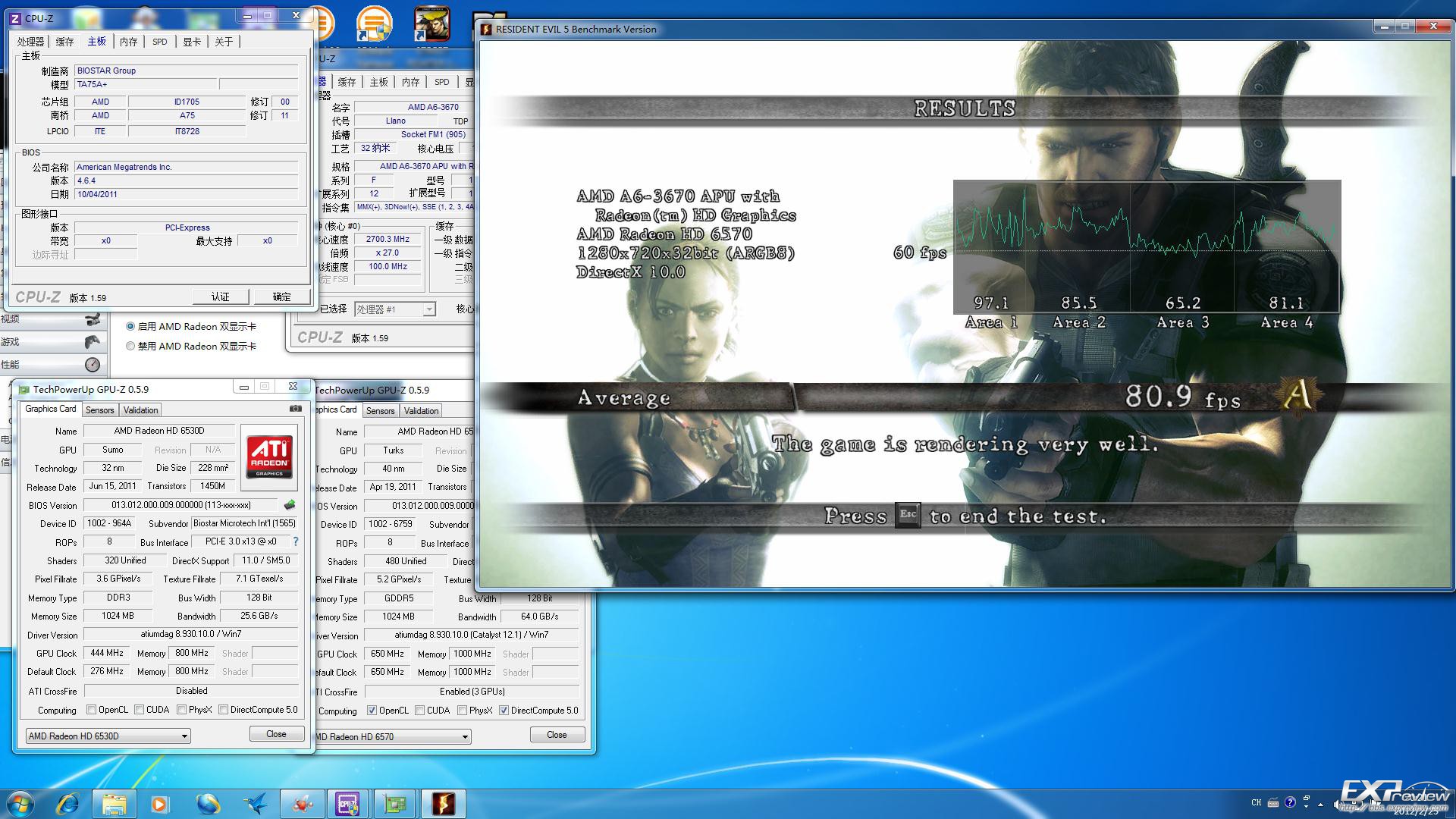
Task: Toggle CUDA checkbox in HD 6530D GPU-Z
Action: click(x=140, y=710)
